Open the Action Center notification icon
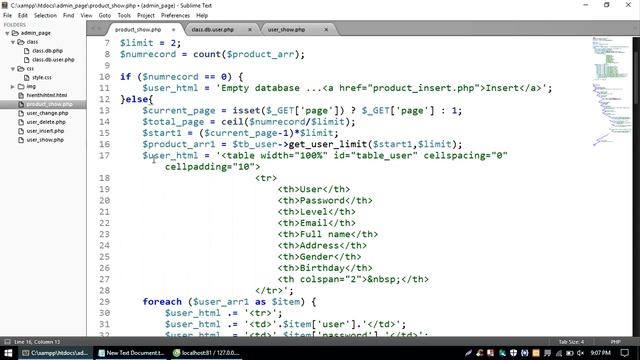Viewport: 640px width, 360px height. 624,353
